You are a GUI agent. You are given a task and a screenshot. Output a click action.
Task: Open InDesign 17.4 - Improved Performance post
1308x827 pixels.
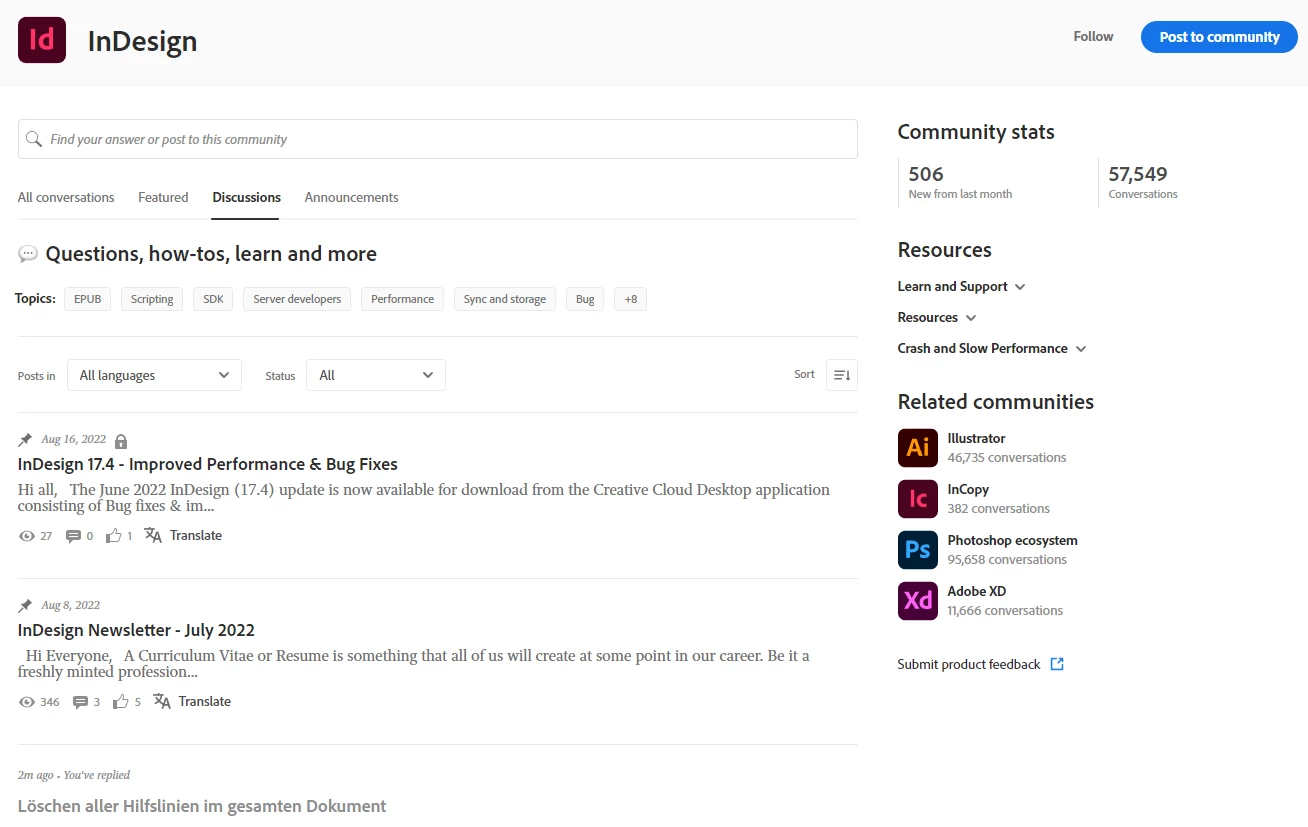[208, 464]
